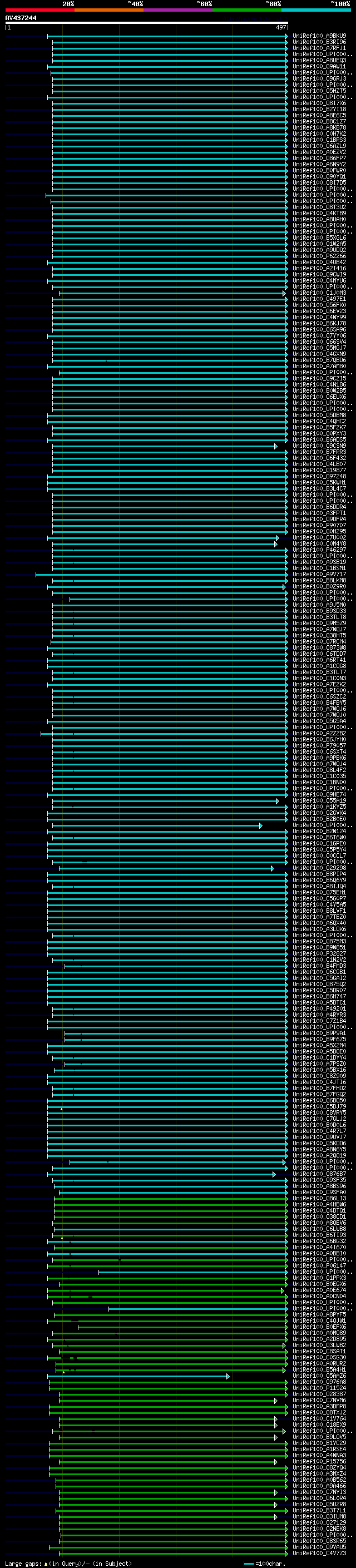Screen dimensions: 356x1568
Task: Click the Large gaps legend text
Action: coord(68,1563)
